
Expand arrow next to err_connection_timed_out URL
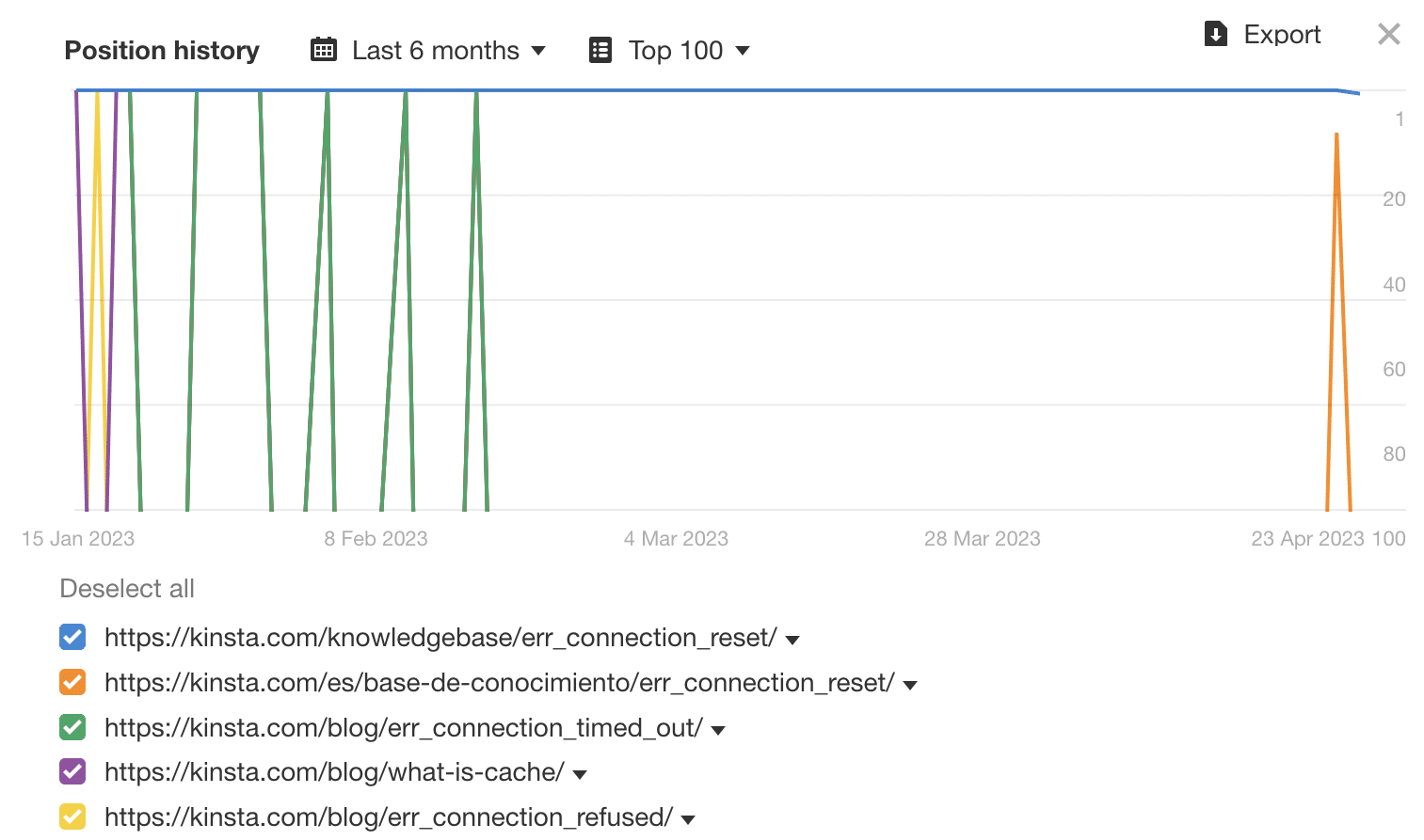[x=718, y=730]
